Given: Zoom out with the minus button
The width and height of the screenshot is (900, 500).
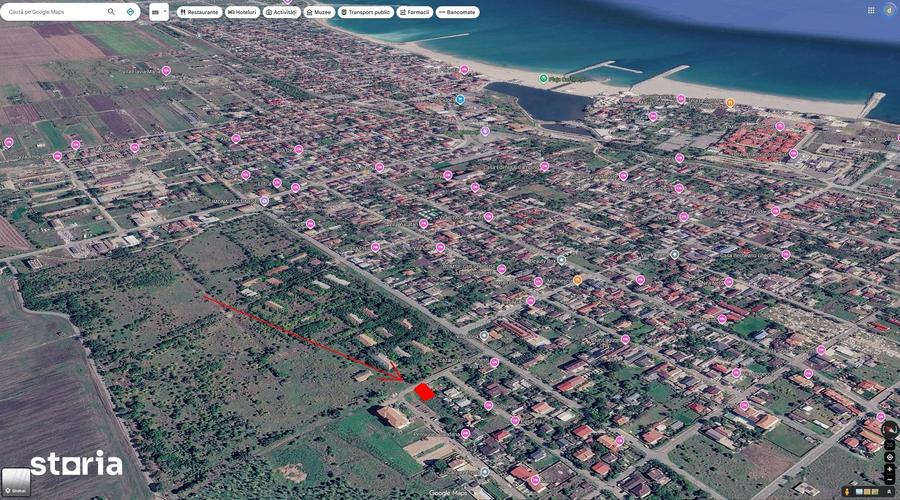Looking at the screenshot, I should point(890,479).
